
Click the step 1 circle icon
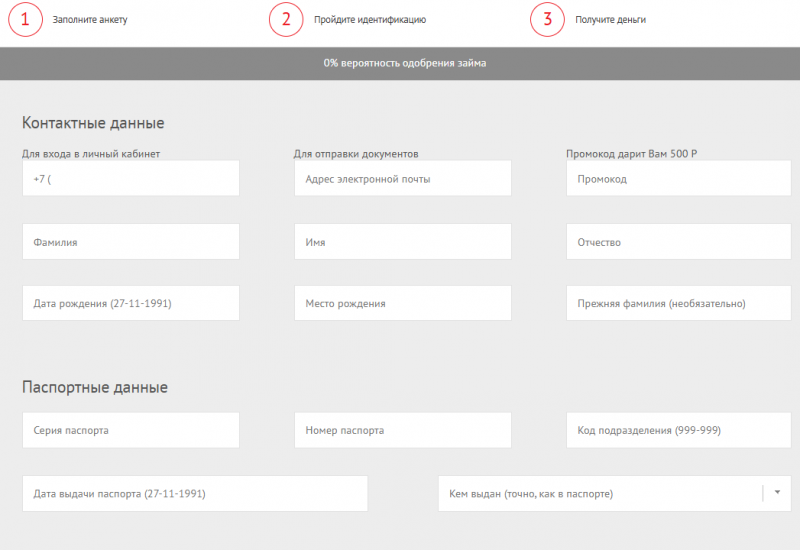(25, 19)
